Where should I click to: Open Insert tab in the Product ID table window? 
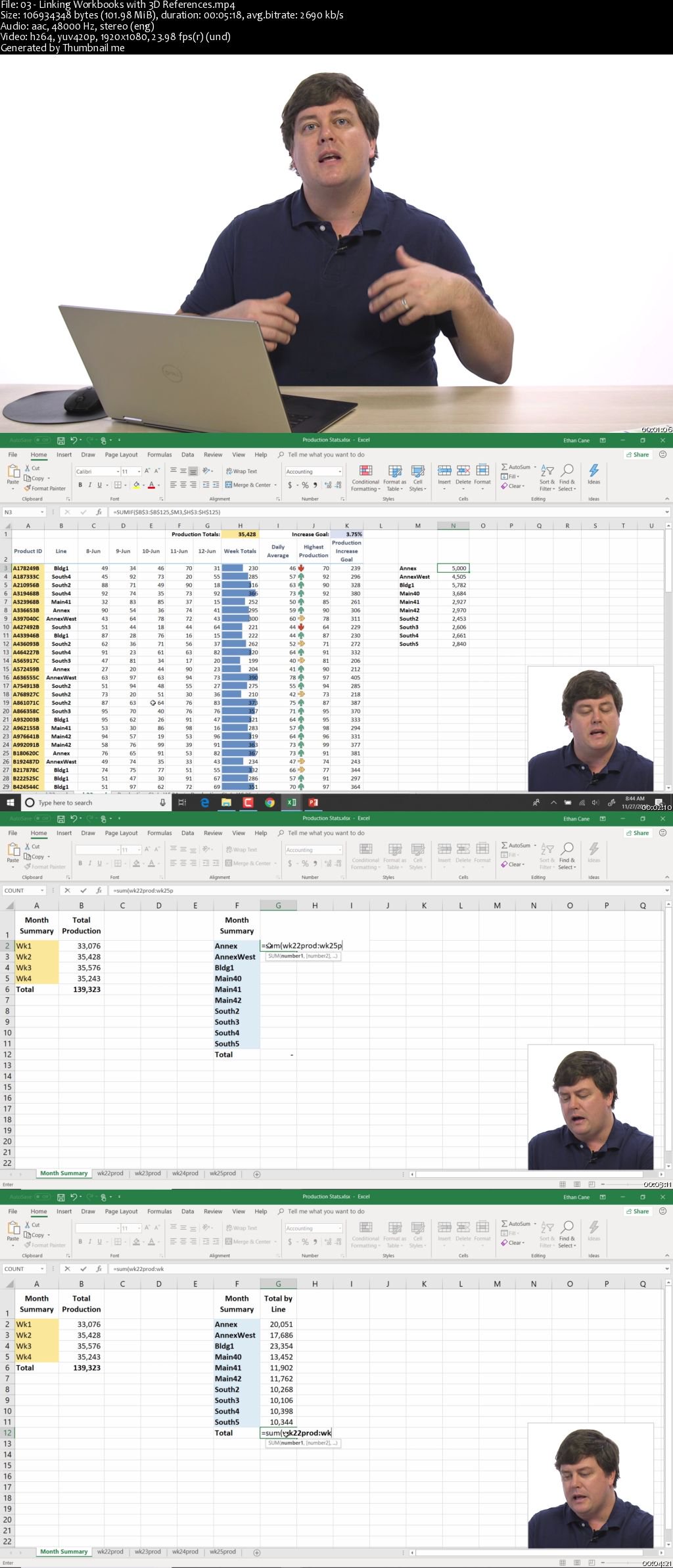tap(64, 455)
